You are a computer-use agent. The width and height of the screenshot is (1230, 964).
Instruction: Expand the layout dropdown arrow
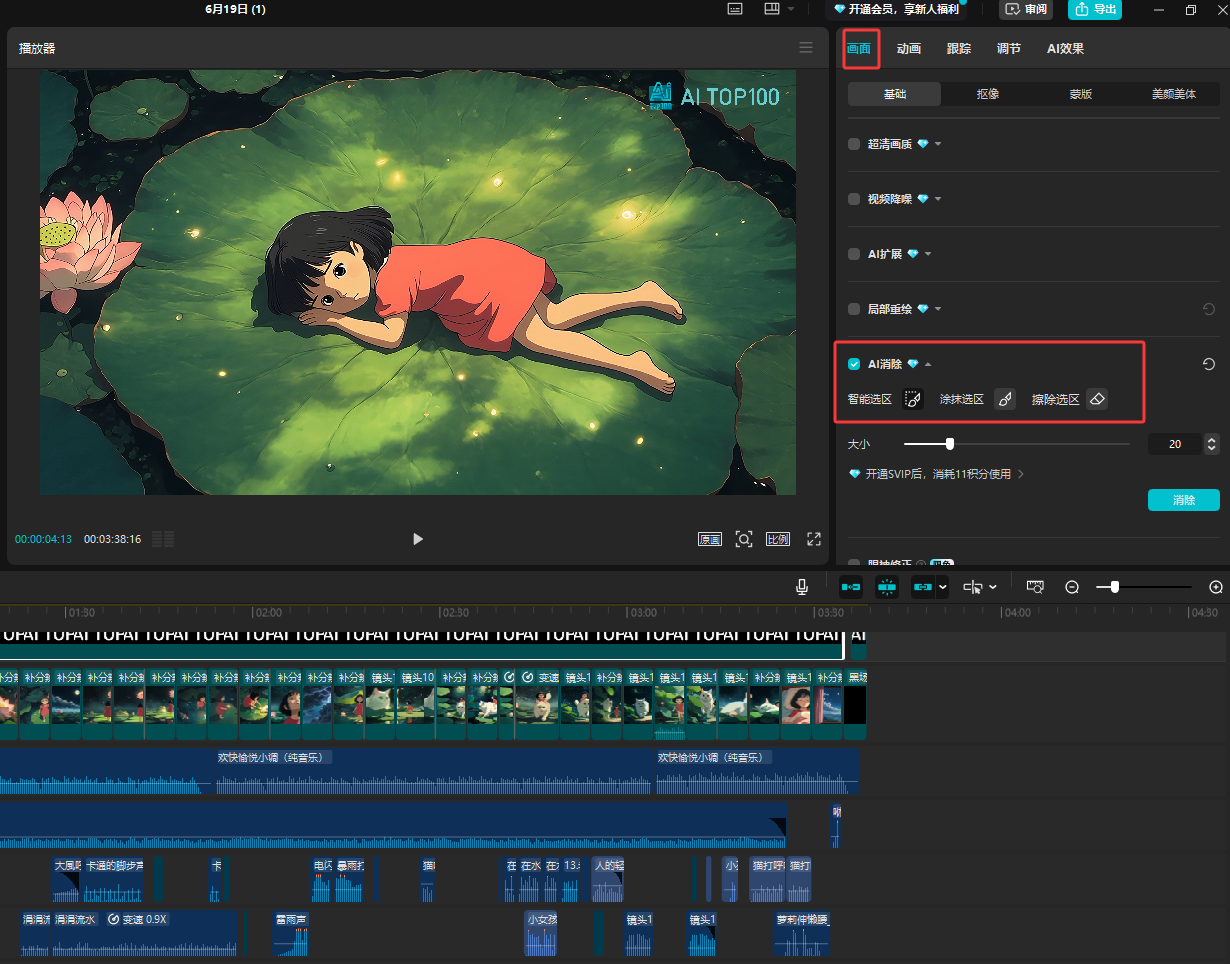click(x=791, y=9)
